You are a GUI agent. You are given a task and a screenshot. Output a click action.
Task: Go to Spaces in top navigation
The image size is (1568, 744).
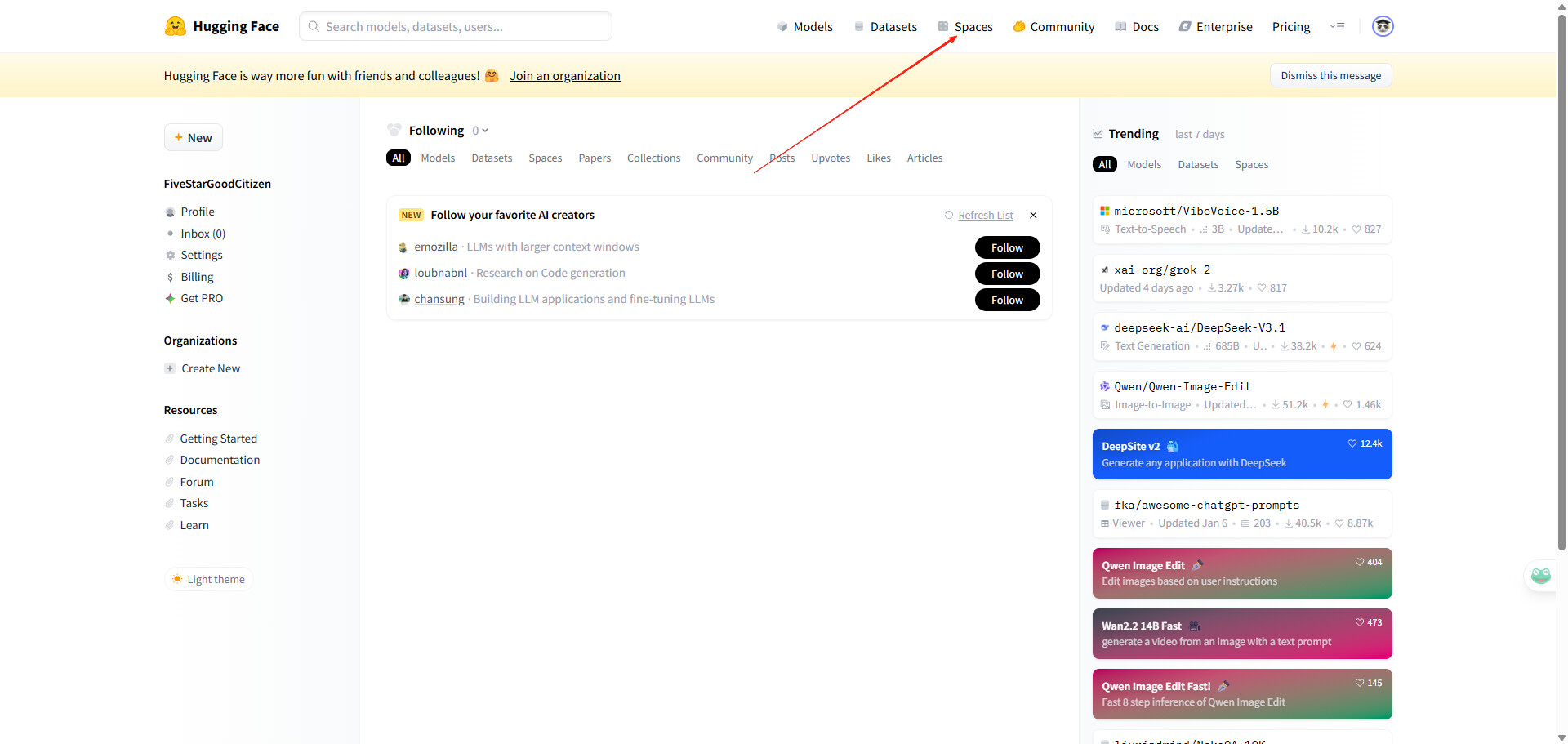tap(965, 26)
